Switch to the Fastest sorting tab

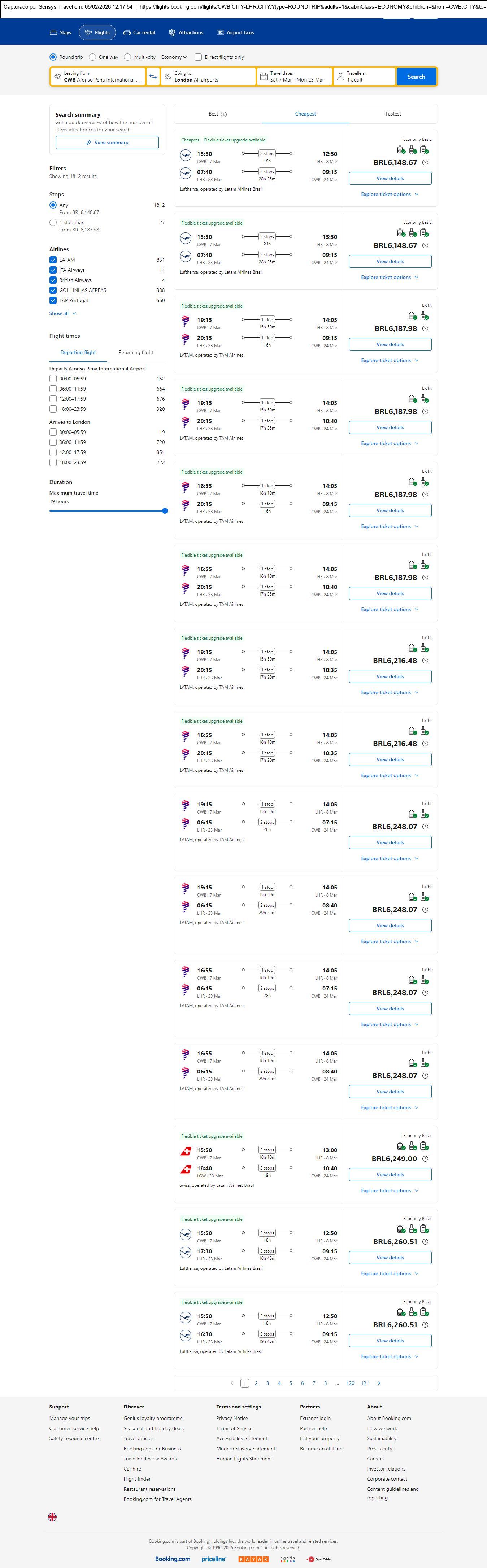pyautogui.click(x=393, y=114)
